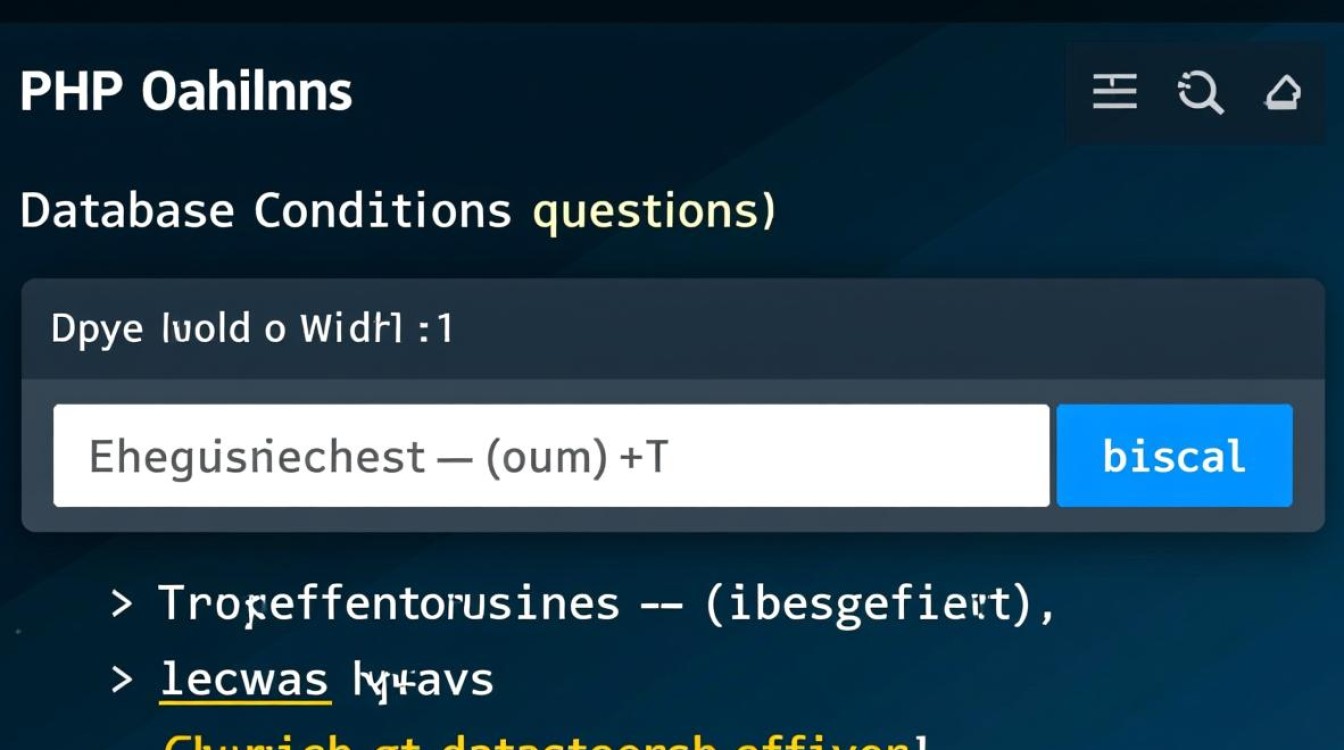Viewport: 1344px width, 750px height.
Task: Expand the Troreffentorusines item chevron
Action: 122,604
